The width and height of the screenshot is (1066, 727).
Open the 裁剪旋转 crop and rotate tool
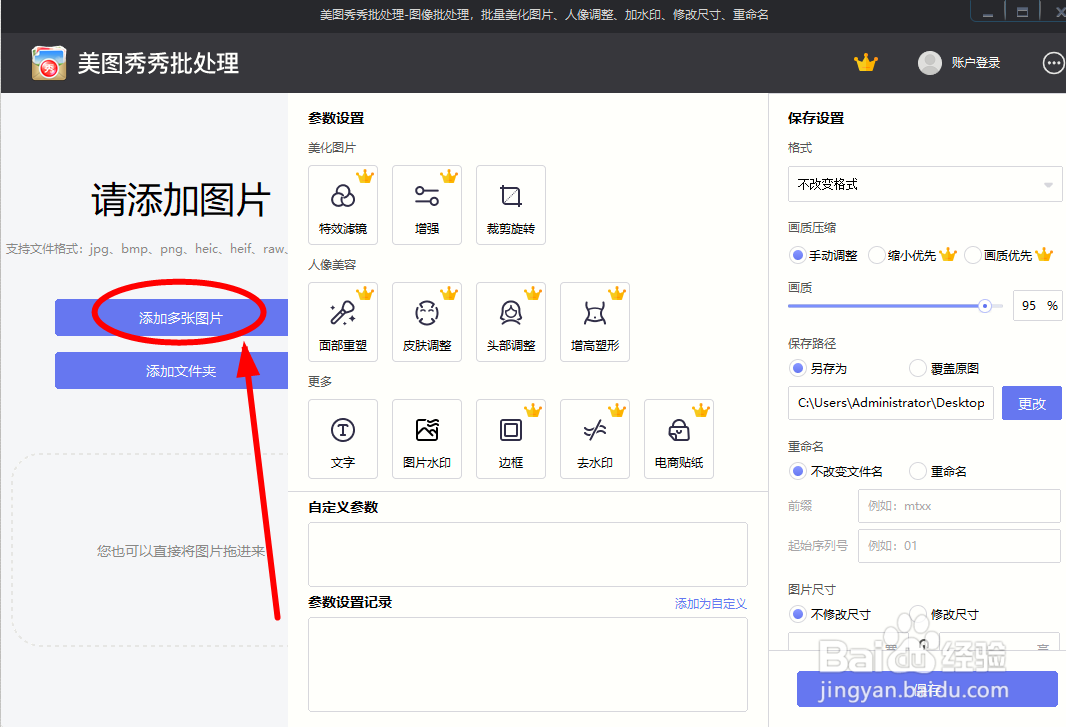511,205
